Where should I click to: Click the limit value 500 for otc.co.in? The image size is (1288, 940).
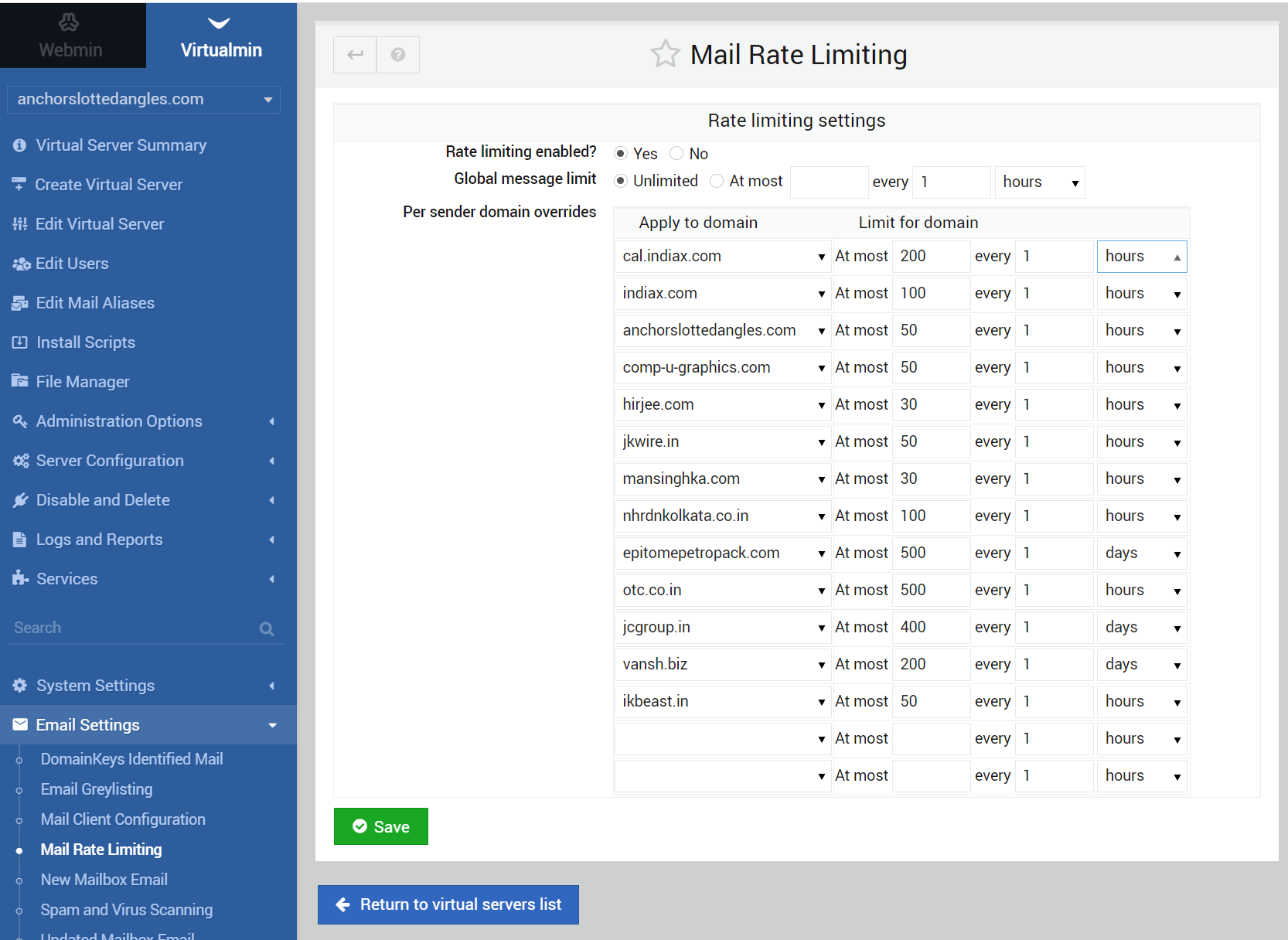click(x=931, y=591)
